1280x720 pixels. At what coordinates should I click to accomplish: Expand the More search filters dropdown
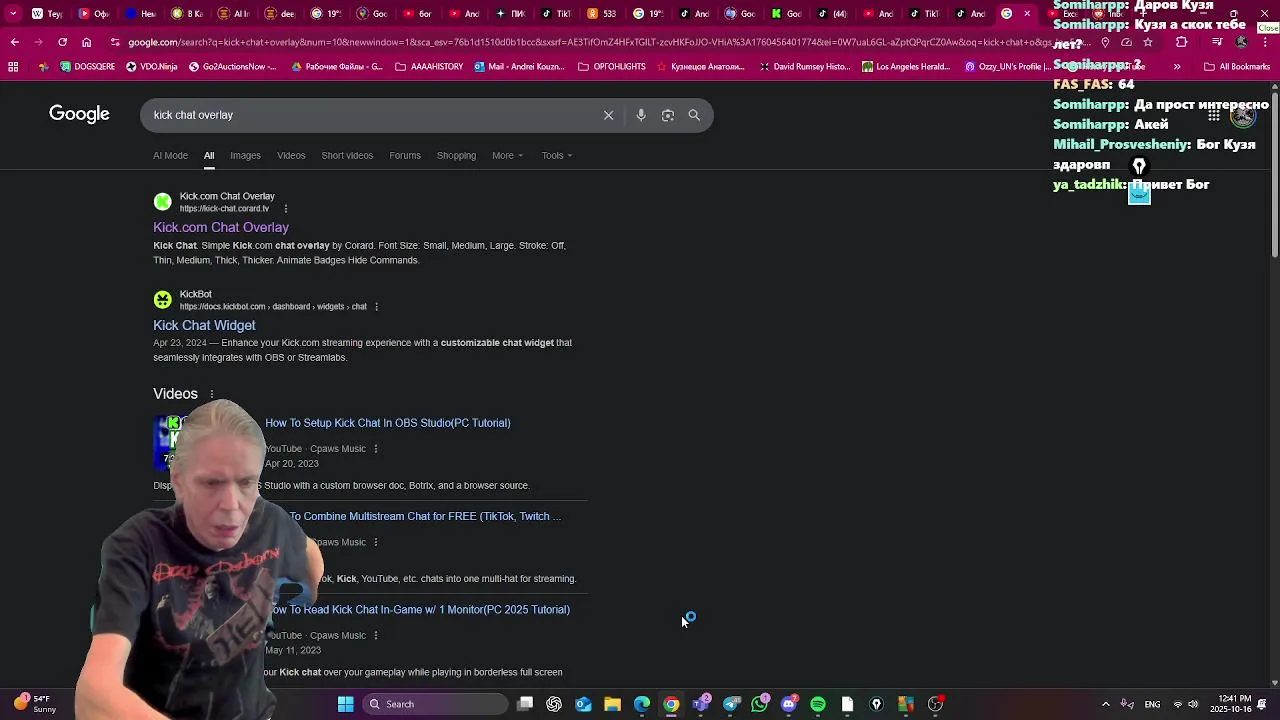coord(507,155)
